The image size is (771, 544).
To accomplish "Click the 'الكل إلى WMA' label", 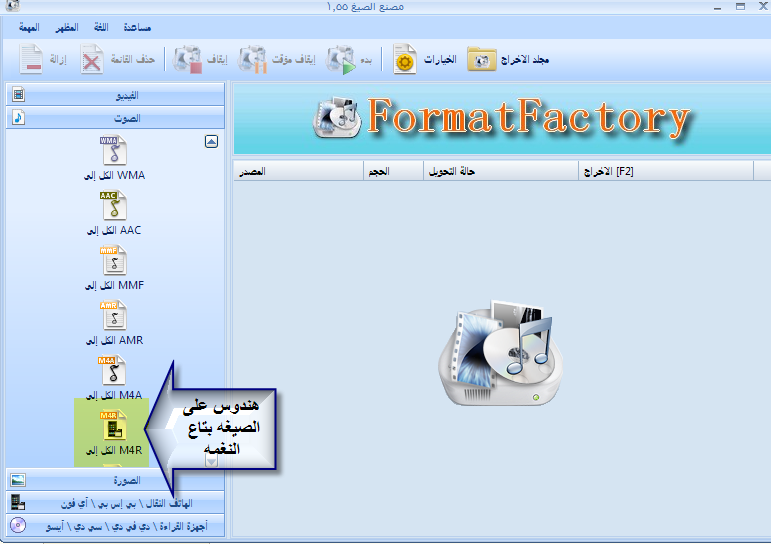I will tap(114, 175).
